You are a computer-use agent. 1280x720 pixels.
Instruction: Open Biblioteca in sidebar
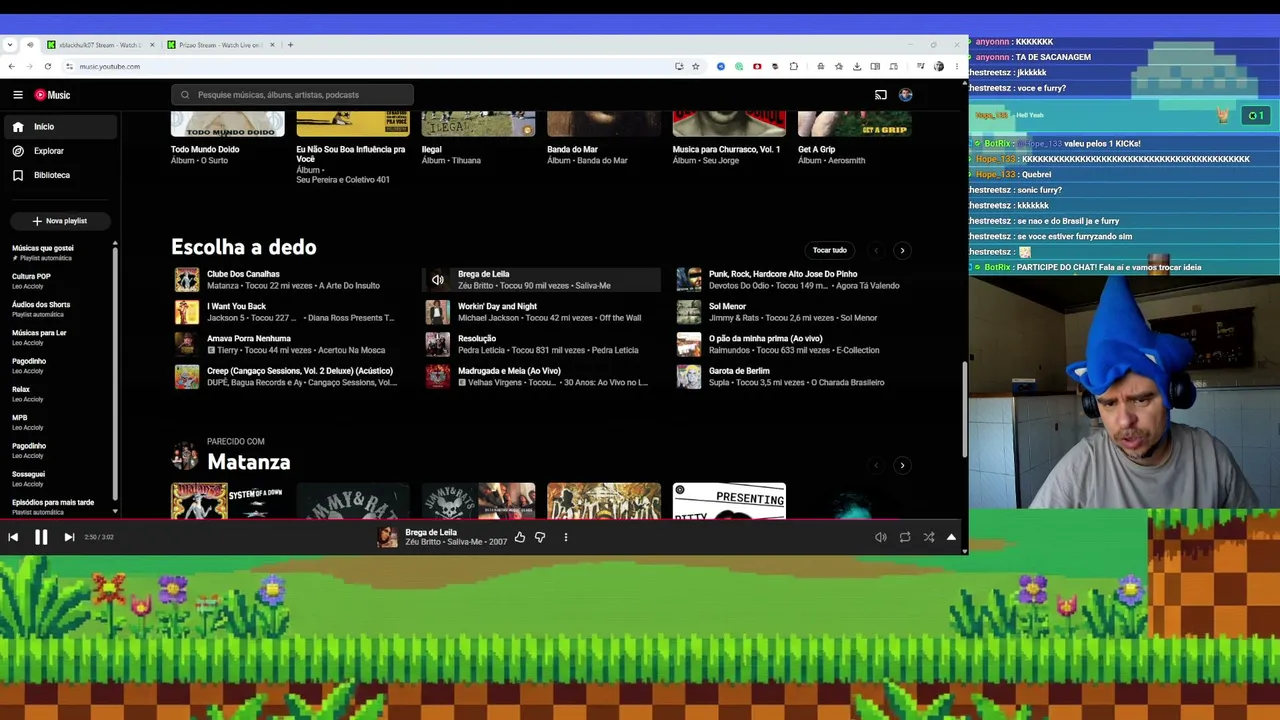(60, 175)
